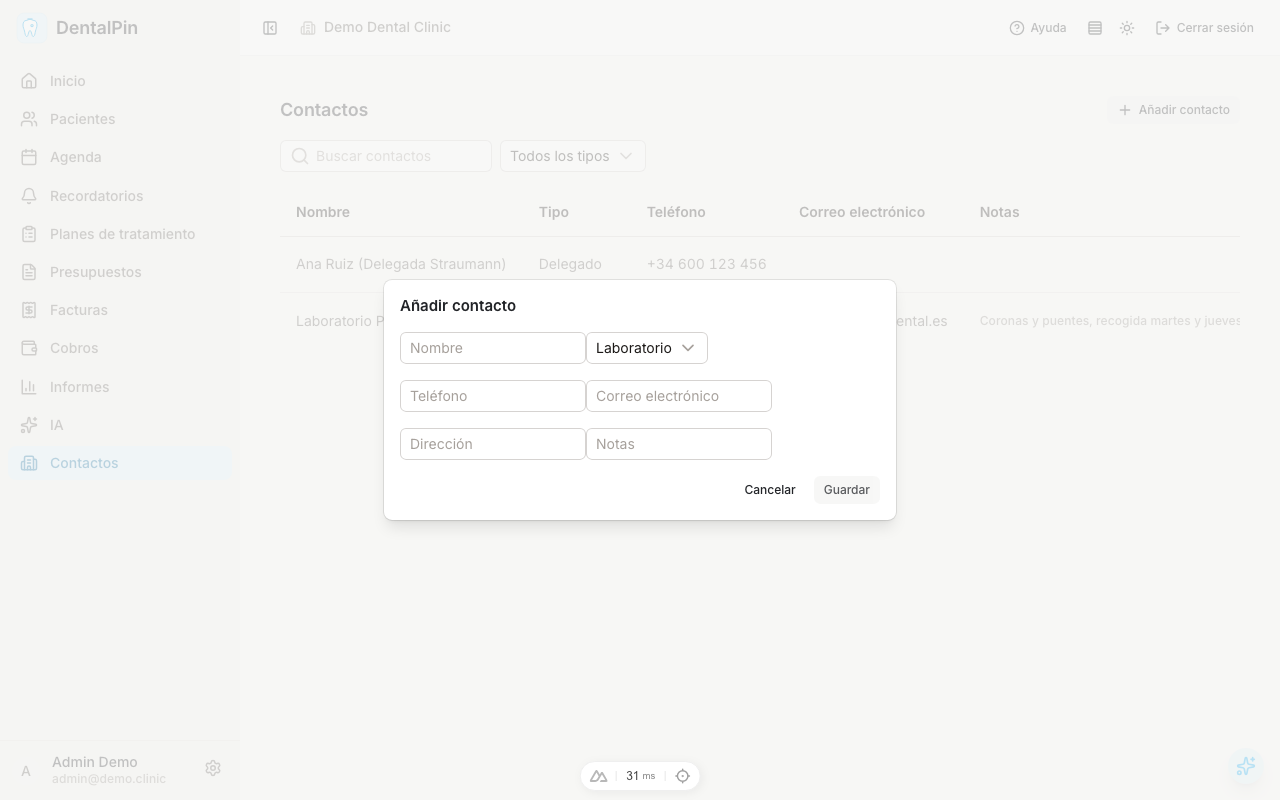Click the phone number +34 600 123 456
Viewport: 1280px width, 800px height.
[707, 264]
